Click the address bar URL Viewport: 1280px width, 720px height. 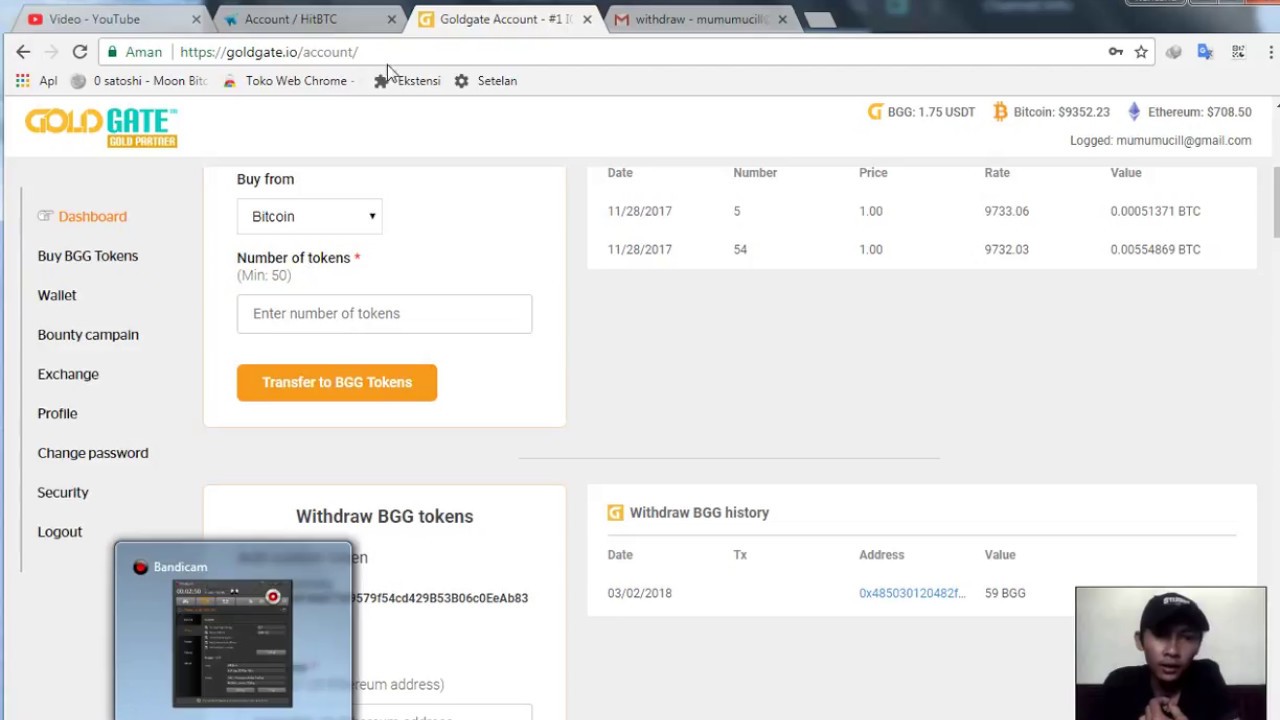(x=269, y=52)
